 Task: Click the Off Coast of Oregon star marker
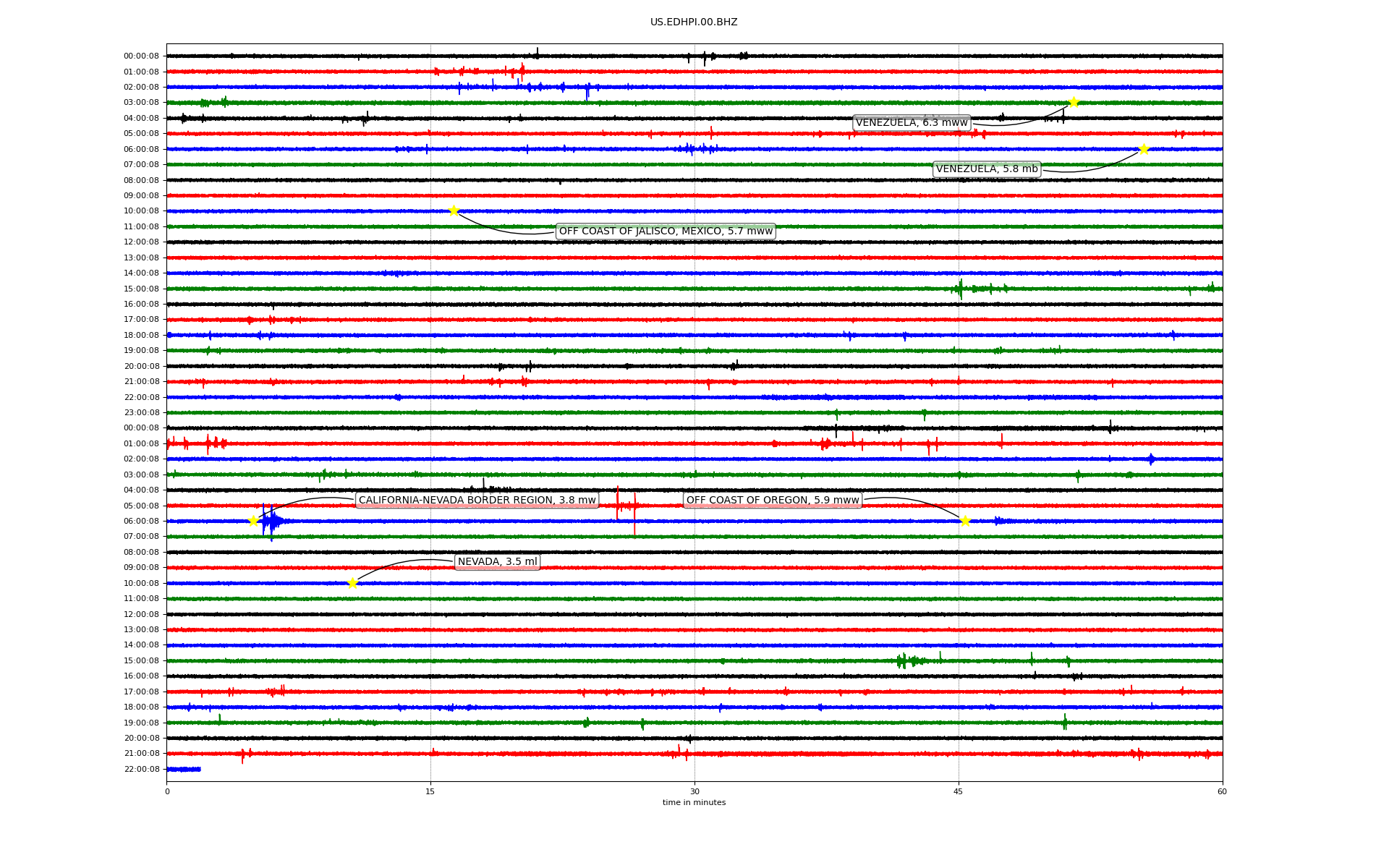pyautogui.click(x=965, y=521)
